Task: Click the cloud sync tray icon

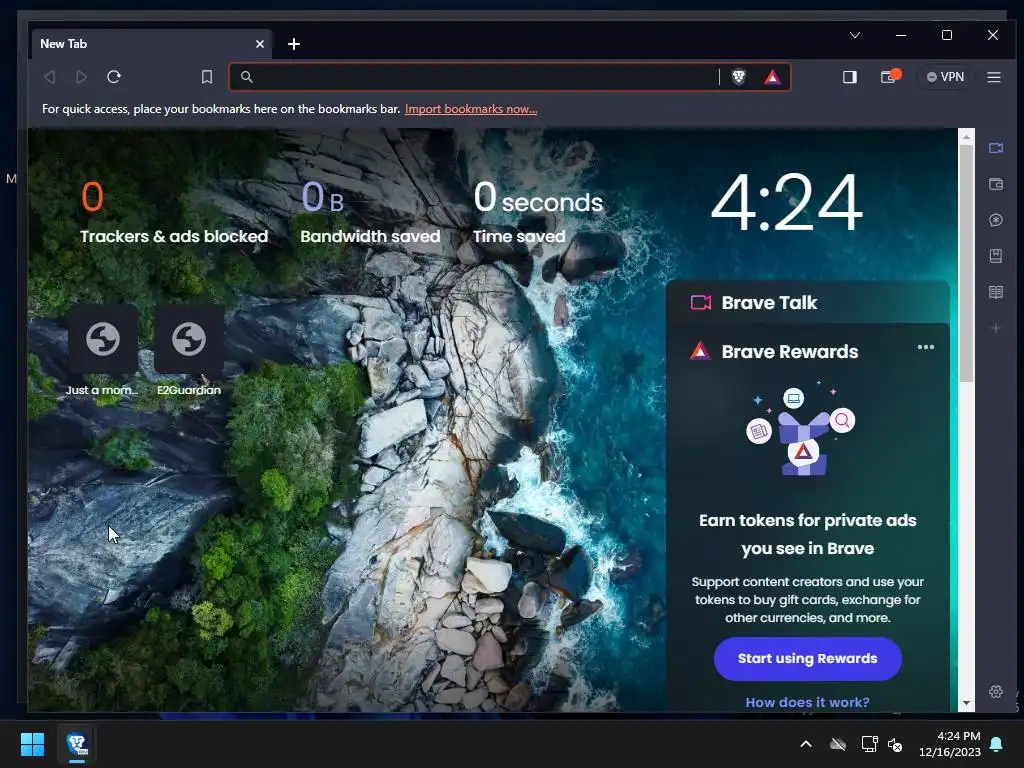Action: click(x=838, y=744)
